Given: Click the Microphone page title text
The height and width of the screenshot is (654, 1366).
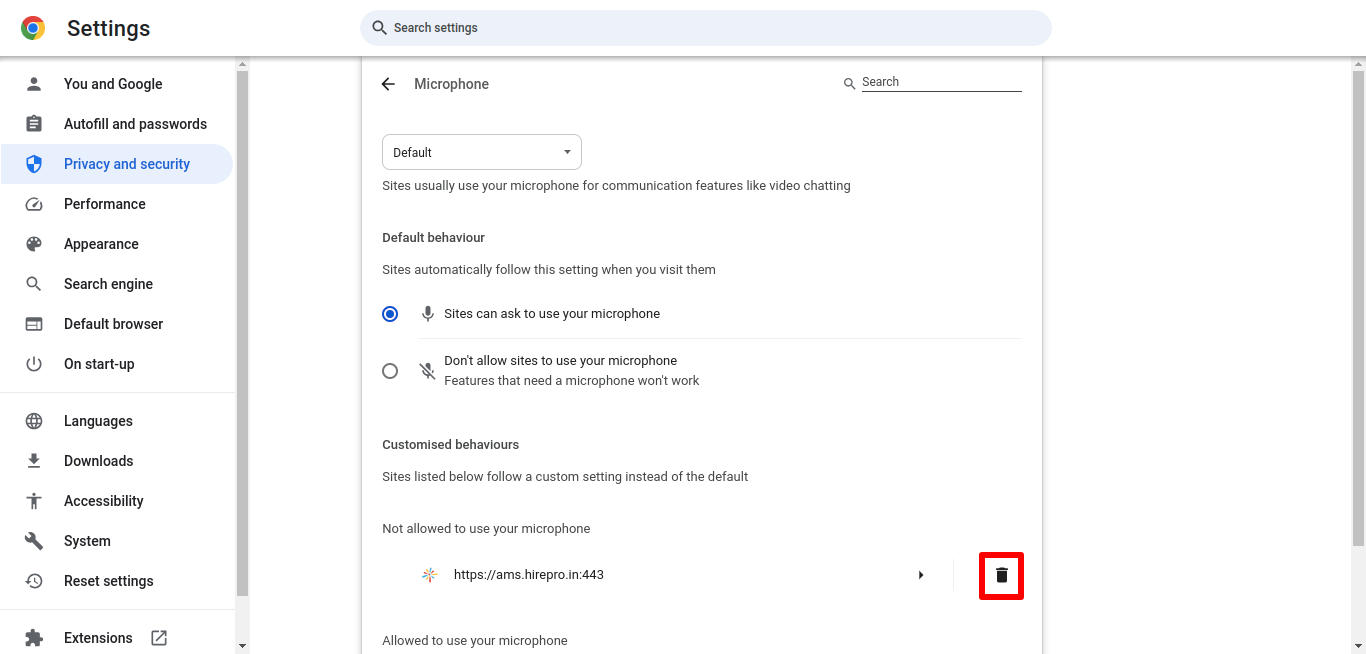Looking at the screenshot, I should (452, 84).
